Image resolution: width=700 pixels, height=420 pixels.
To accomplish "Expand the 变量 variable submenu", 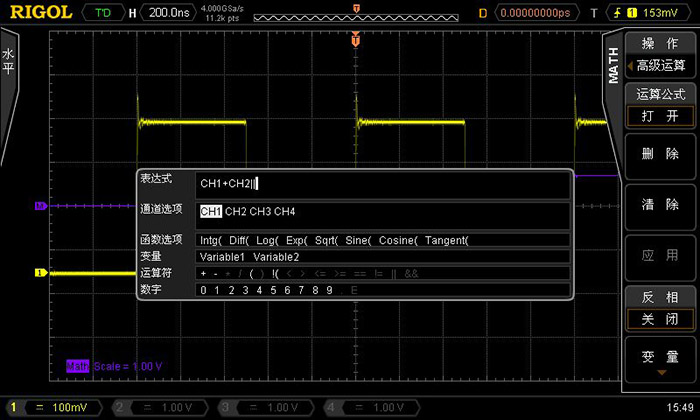I will (660, 359).
